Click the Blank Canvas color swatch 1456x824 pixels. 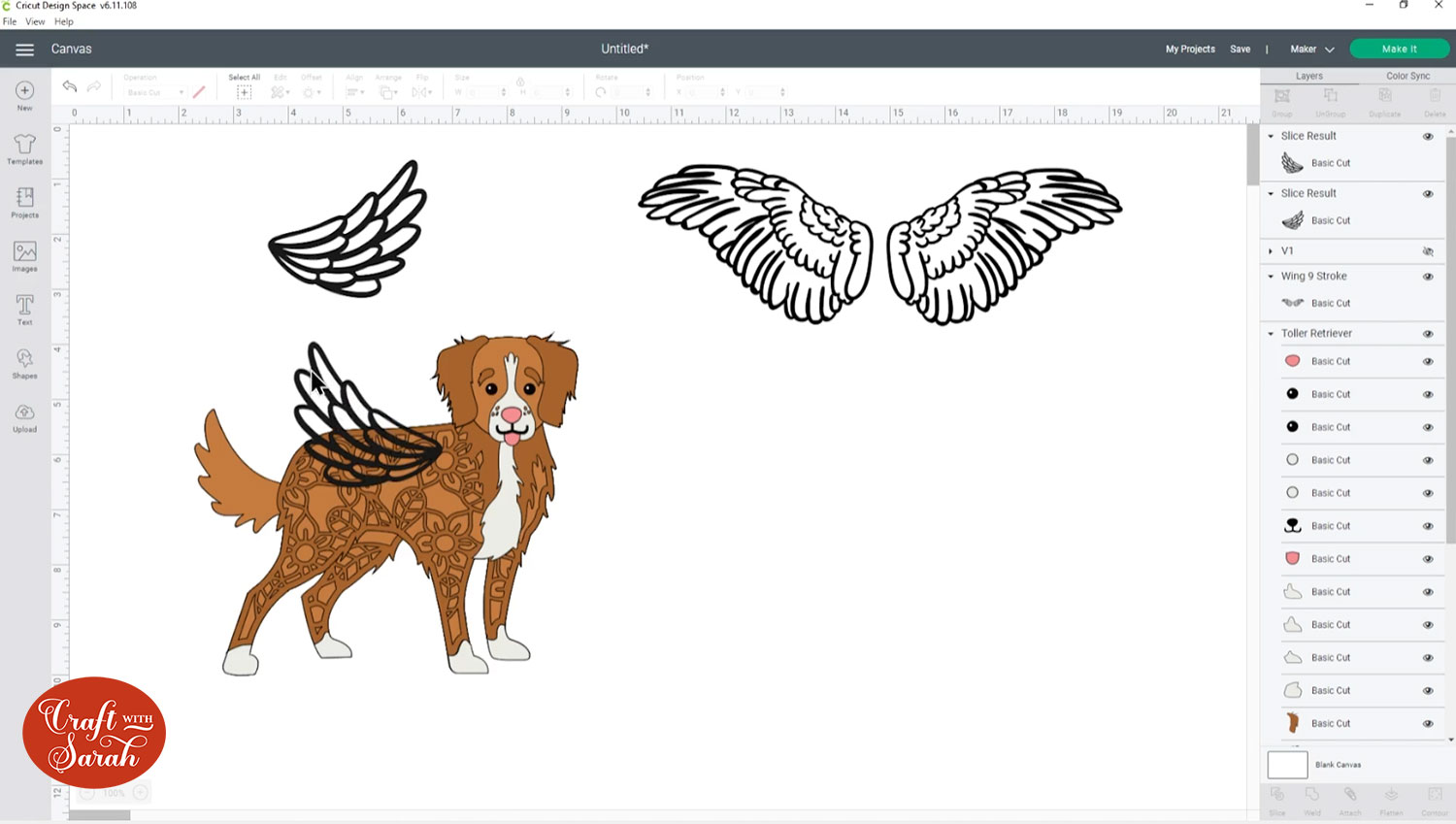tap(1287, 765)
